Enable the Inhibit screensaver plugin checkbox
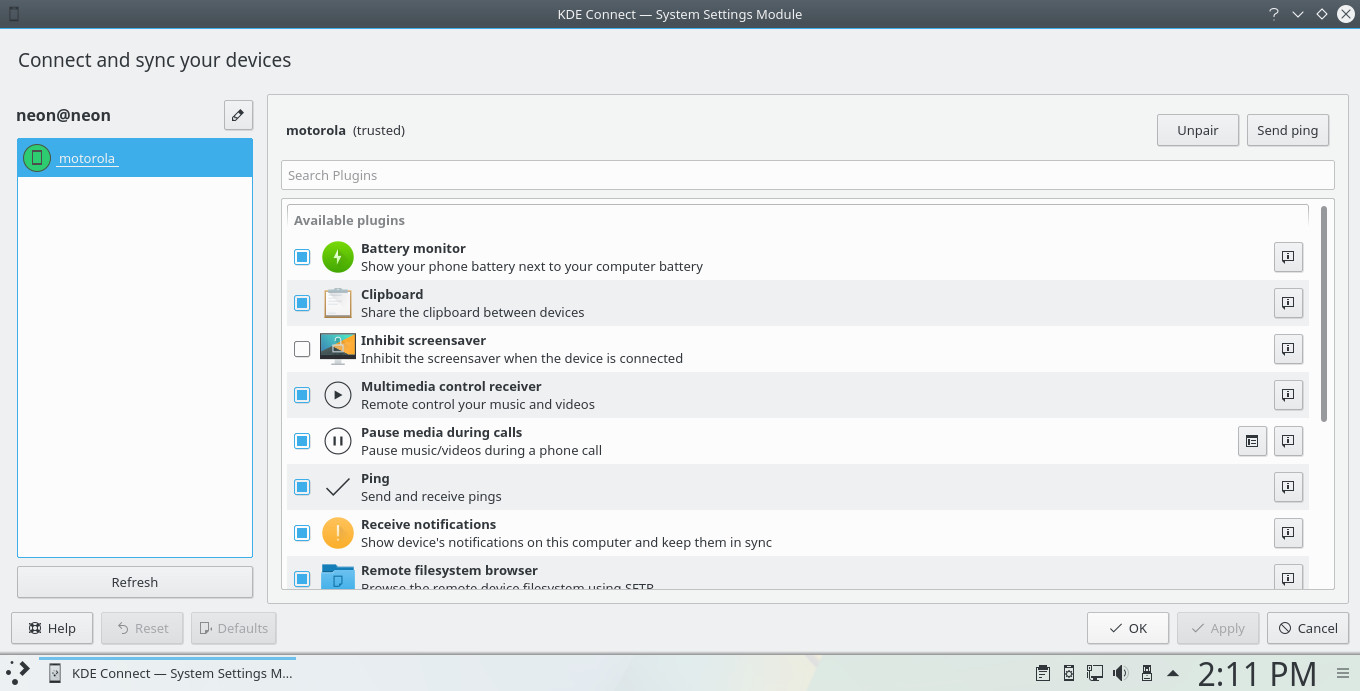Viewport: 1360px width, 691px height. 302,349
